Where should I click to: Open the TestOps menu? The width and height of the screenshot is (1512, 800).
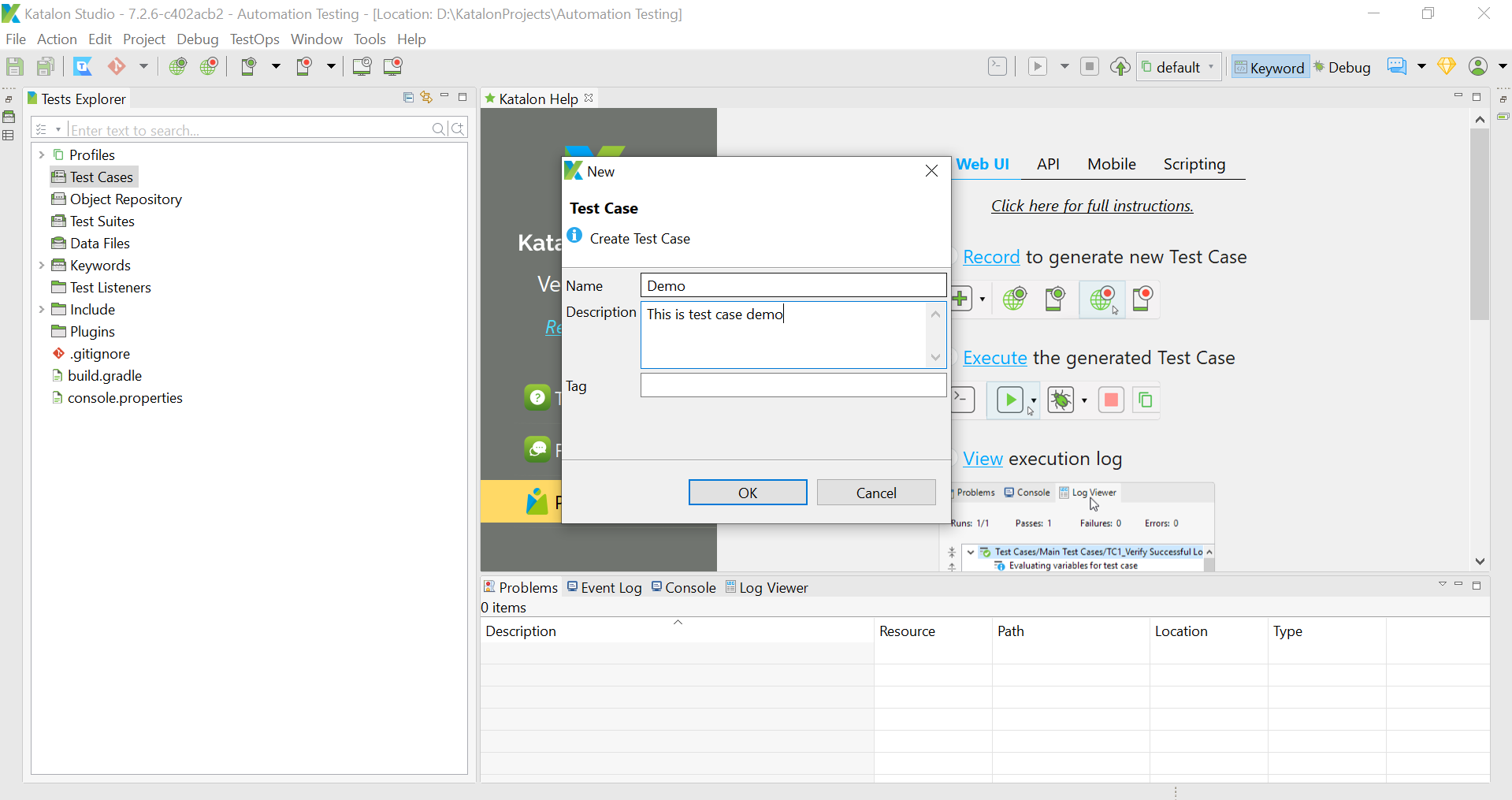click(254, 39)
